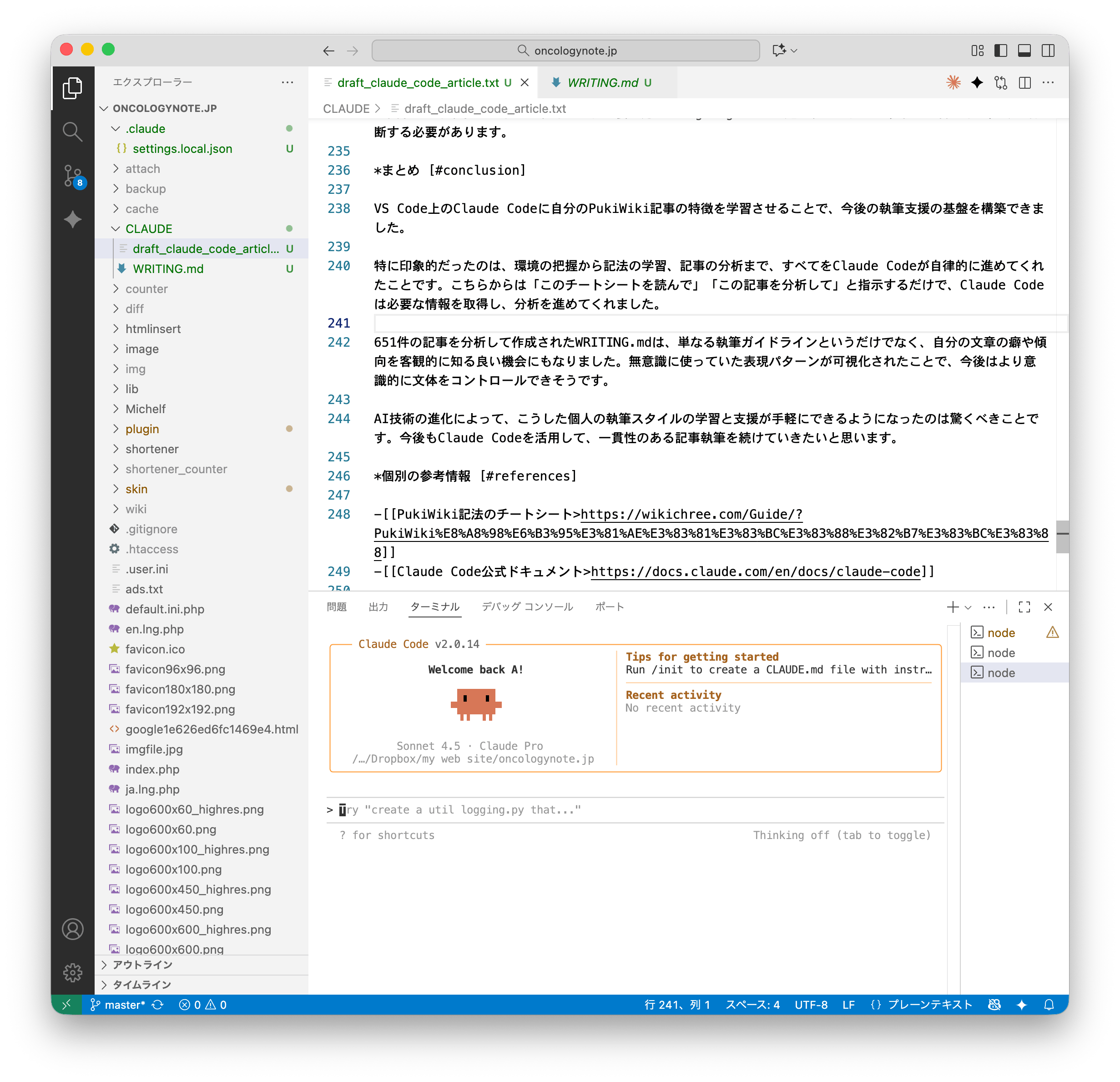
Task: Open Source Control view with 8 badge
Action: coord(73,176)
